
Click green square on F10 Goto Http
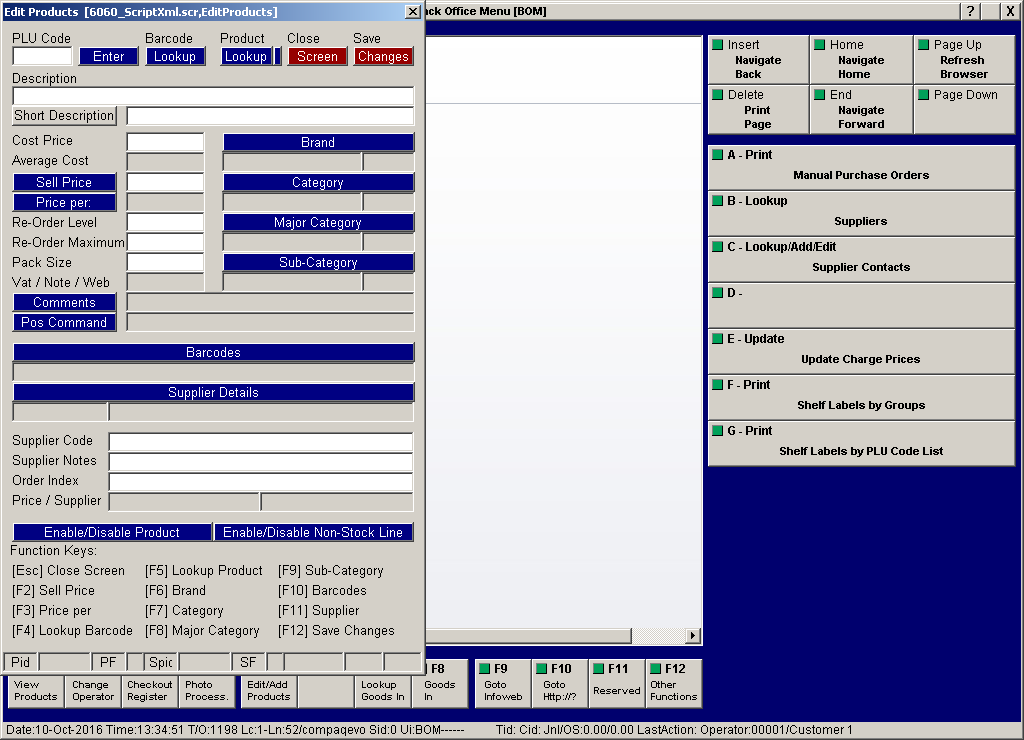pyautogui.click(x=541, y=668)
